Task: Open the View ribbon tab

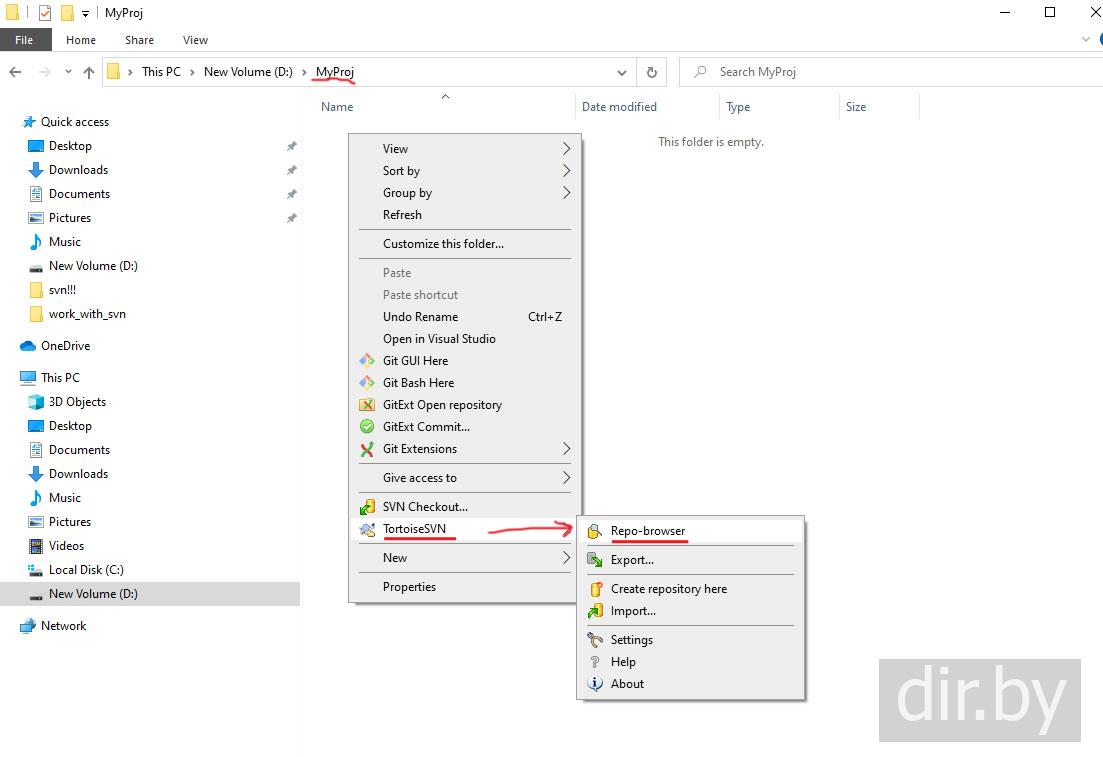Action: tap(195, 40)
